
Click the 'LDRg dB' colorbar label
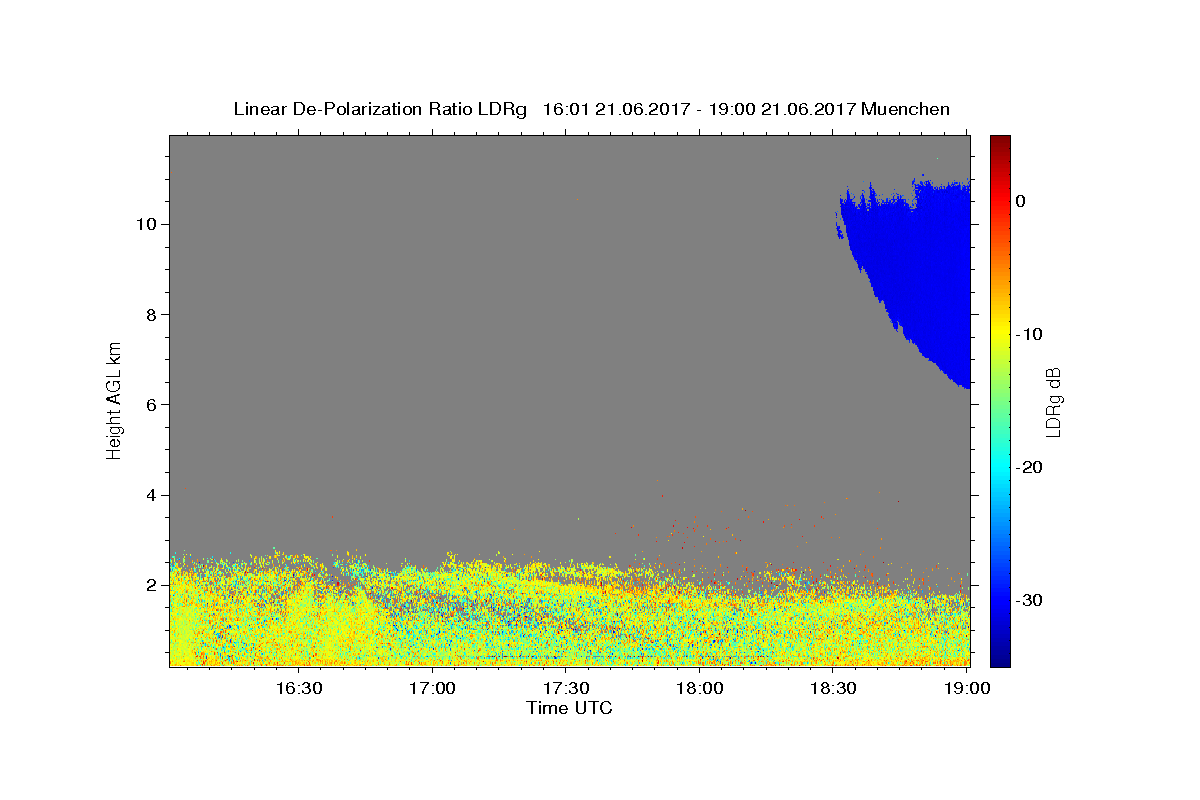[x=1053, y=401]
